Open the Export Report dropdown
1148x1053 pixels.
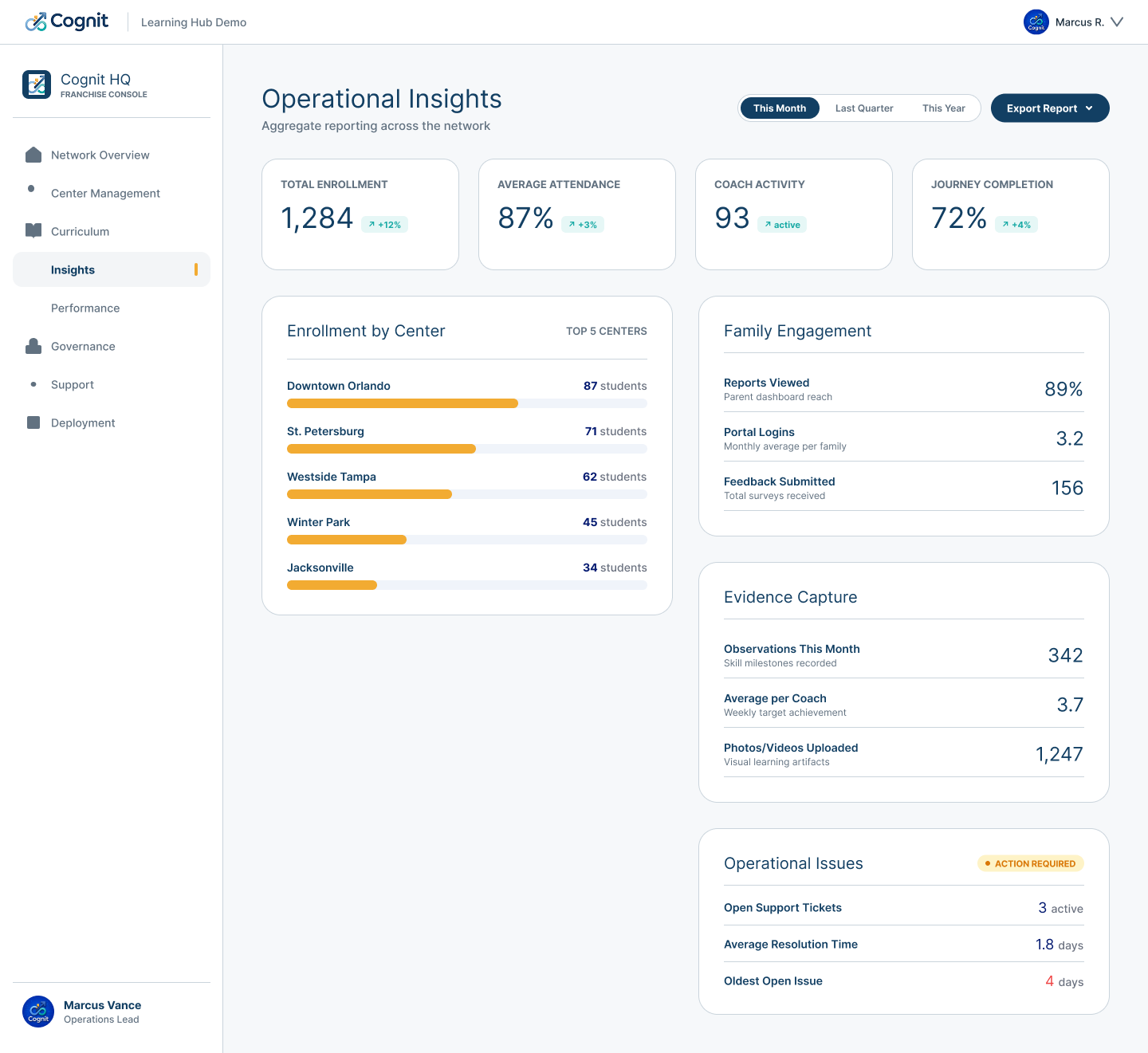click(x=1050, y=108)
